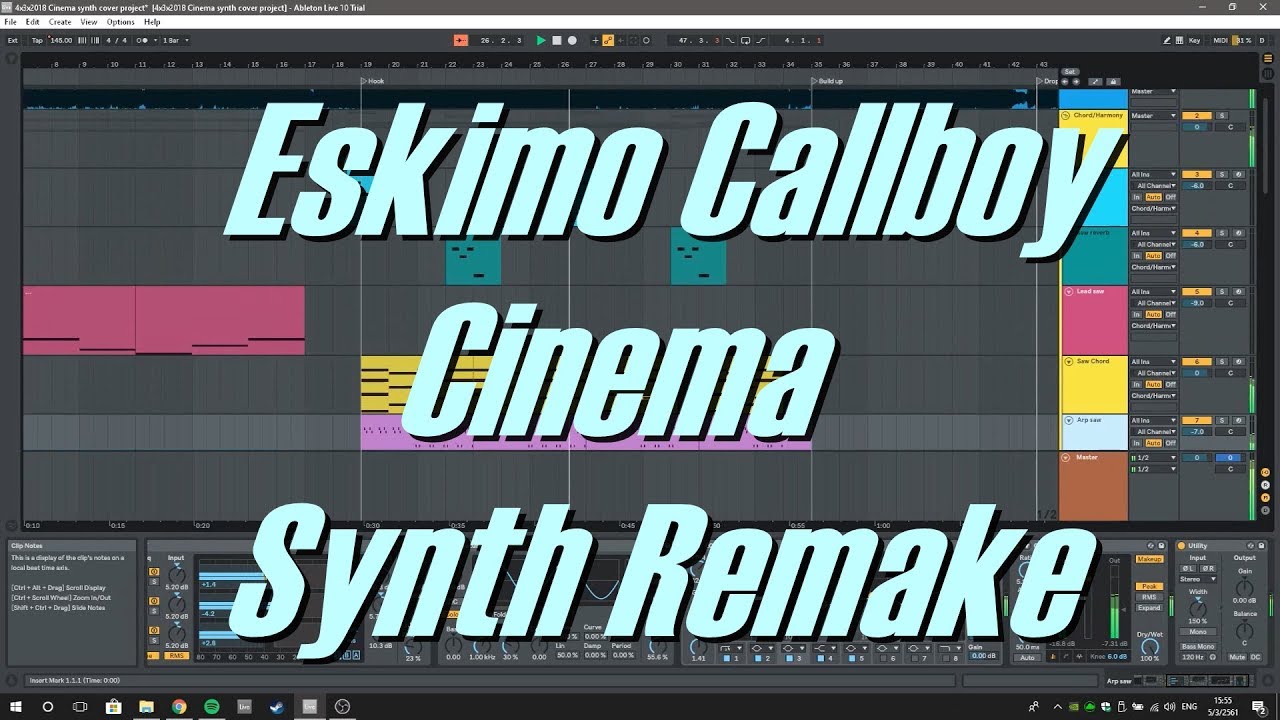The width and height of the screenshot is (1280, 720).
Task: Fold the Saw Chord track
Action: tap(1068, 362)
